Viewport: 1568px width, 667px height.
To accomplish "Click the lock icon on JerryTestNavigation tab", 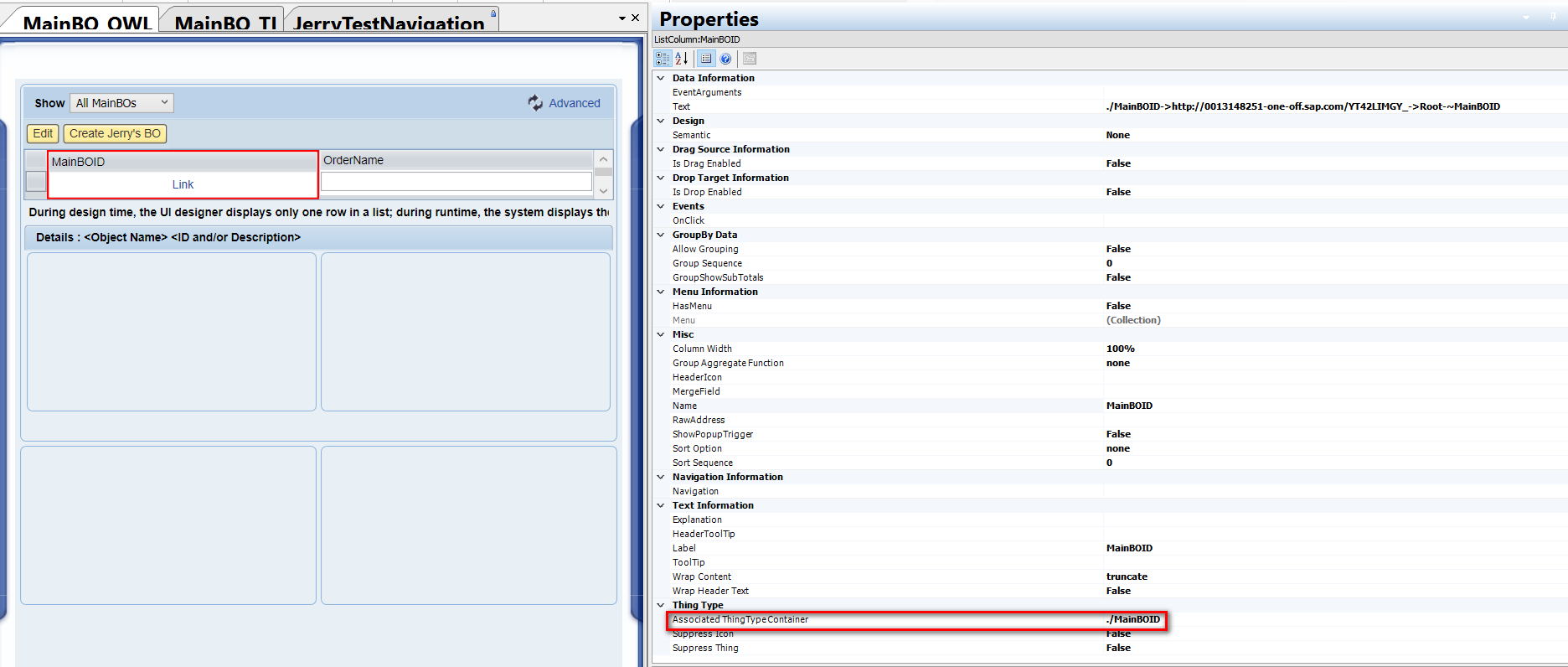I will 493,13.
